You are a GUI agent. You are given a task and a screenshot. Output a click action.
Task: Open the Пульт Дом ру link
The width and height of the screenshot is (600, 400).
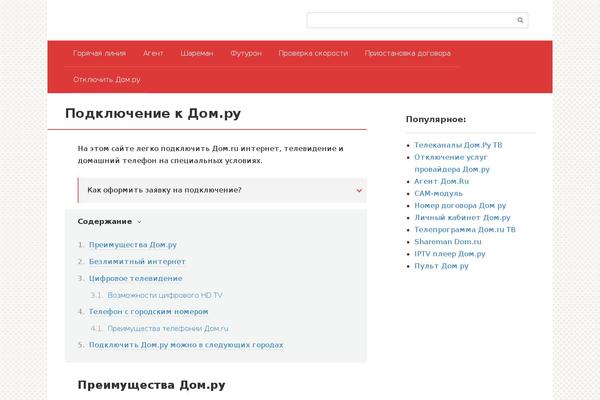tap(441, 266)
